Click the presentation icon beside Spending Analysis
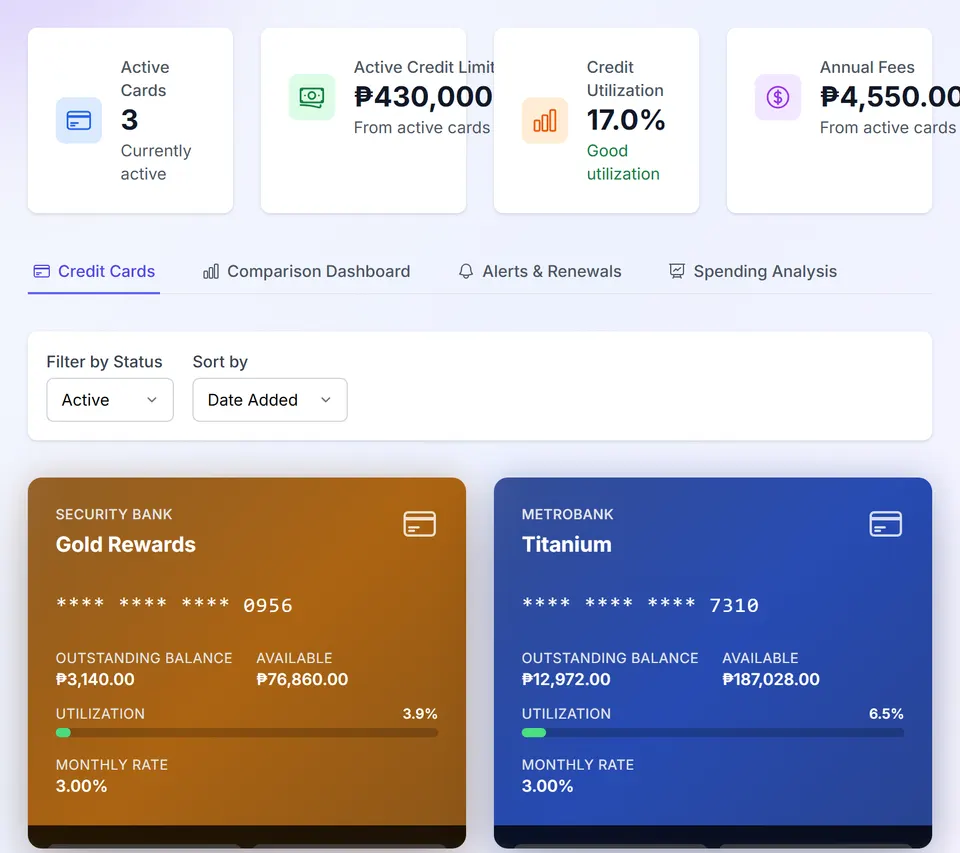Viewport: 960px width, 853px height. (677, 271)
